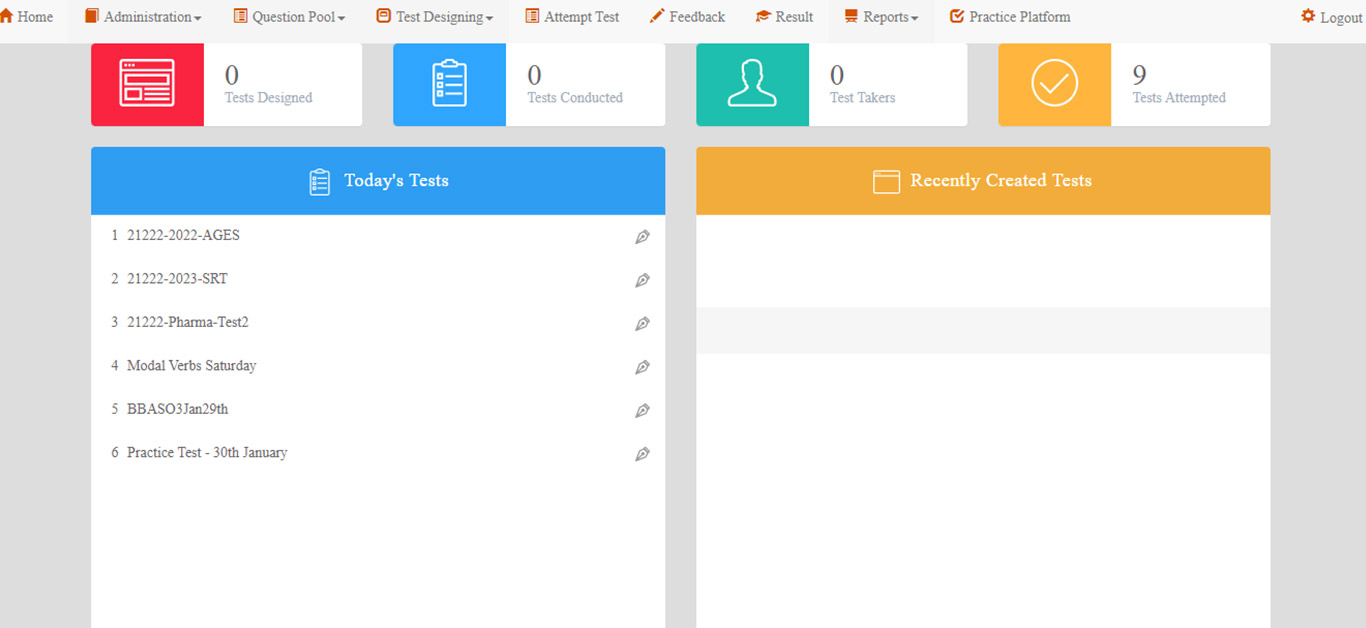Expand the Test Designing dropdown
This screenshot has width=1366, height=628.
pos(435,17)
